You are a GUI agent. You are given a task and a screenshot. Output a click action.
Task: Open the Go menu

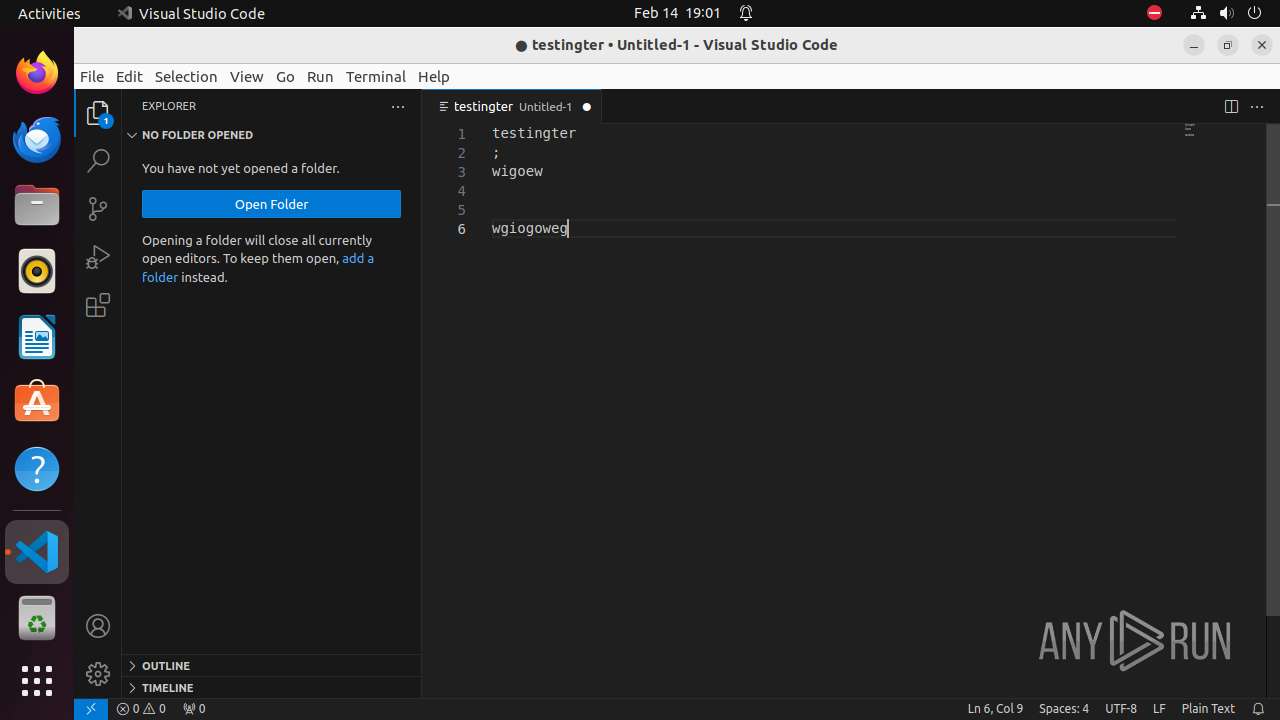coord(285,76)
